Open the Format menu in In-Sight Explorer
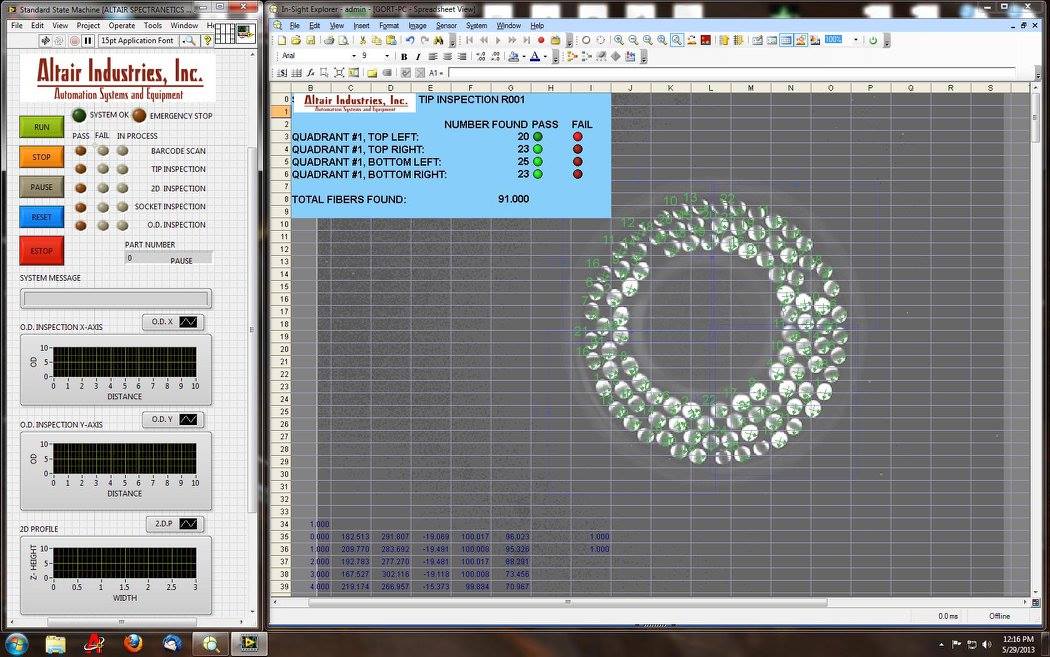The image size is (1050, 657). tap(388, 25)
